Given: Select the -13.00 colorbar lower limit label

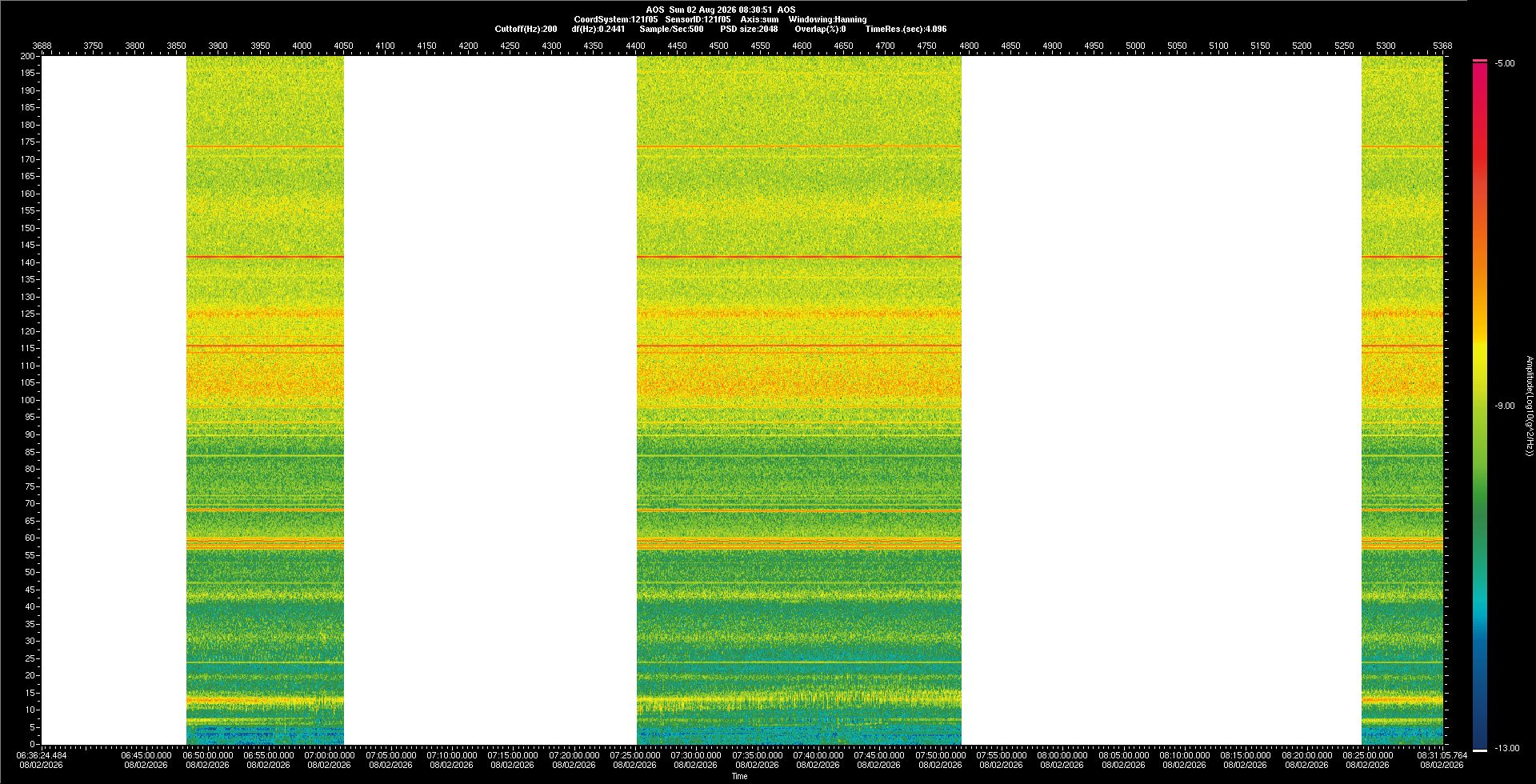Looking at the screenshot, I should click(x=1507, y=749).
